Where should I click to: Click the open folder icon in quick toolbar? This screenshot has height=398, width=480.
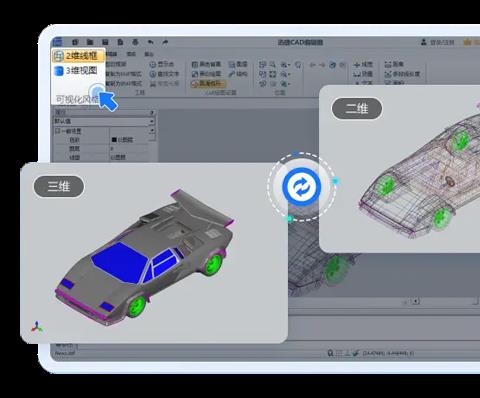pos(90,42)
